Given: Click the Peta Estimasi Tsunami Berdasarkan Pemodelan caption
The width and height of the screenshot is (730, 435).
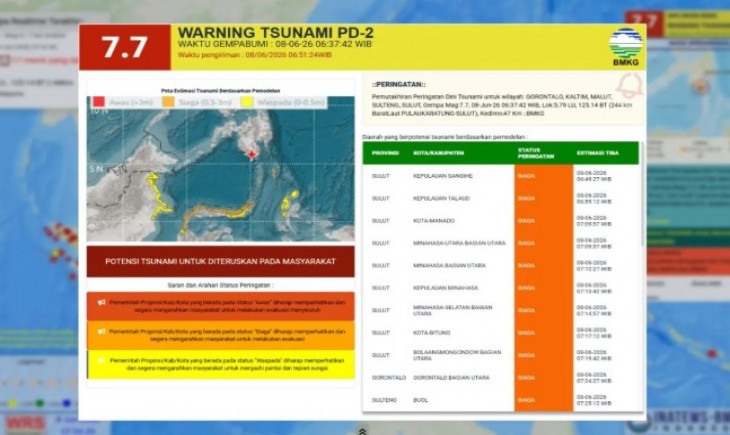Looking at the screenshot, I should click(x=221, y=91).
